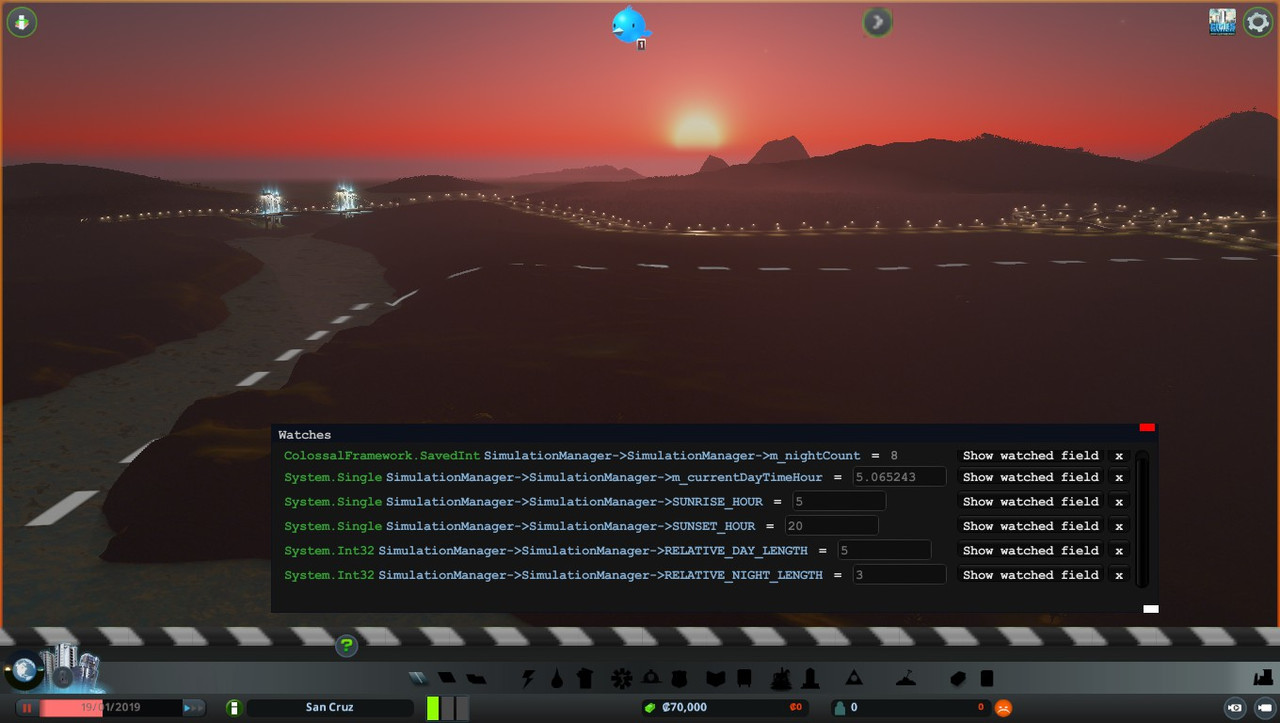Image resolution: width=1280 pixels, height=723 pixels.
Task: Open the Public Transport menu
Action: (744, 679)
